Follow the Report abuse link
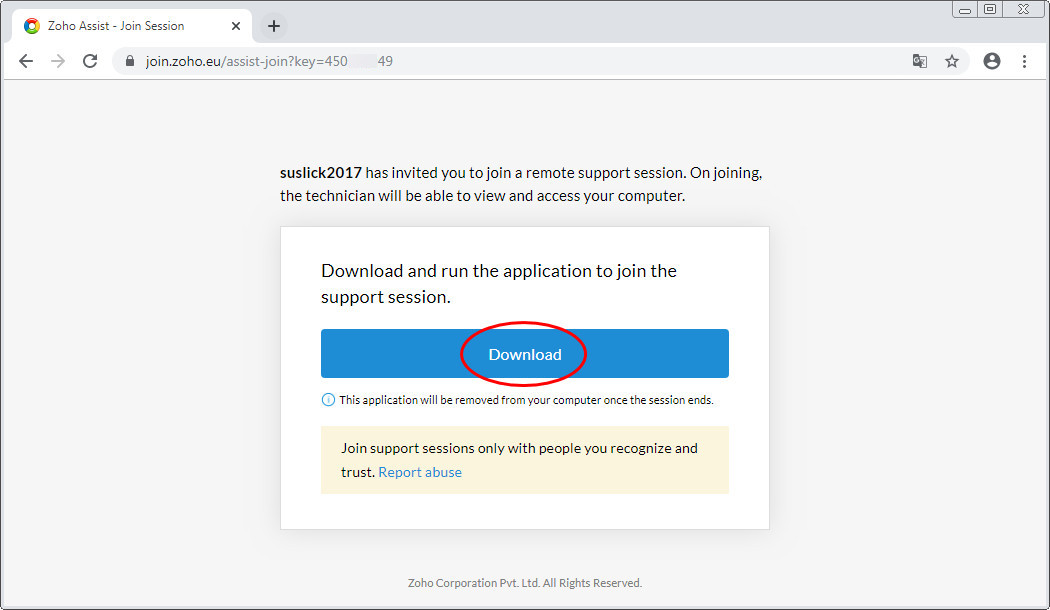The height and width of the screenshot is (610, 1050). point(420,472)
